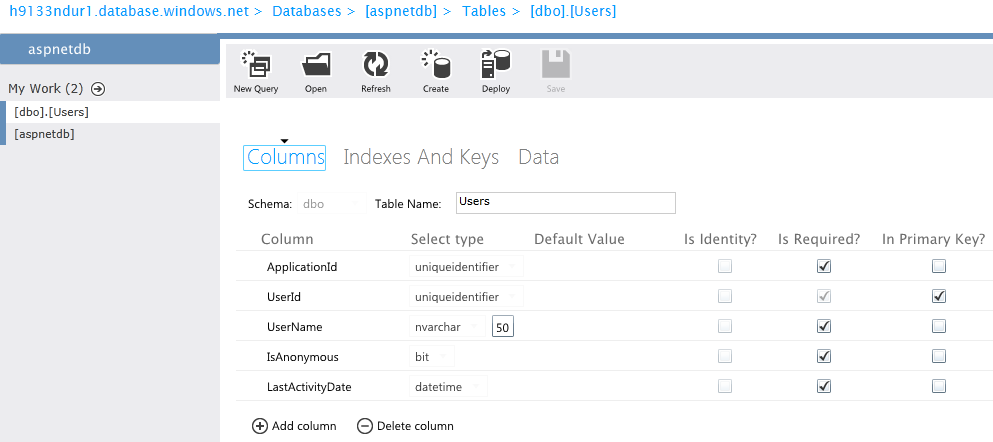The image size is (993, 442).
Task: Click the My Work arrow icon
Action: click(98, 89)
